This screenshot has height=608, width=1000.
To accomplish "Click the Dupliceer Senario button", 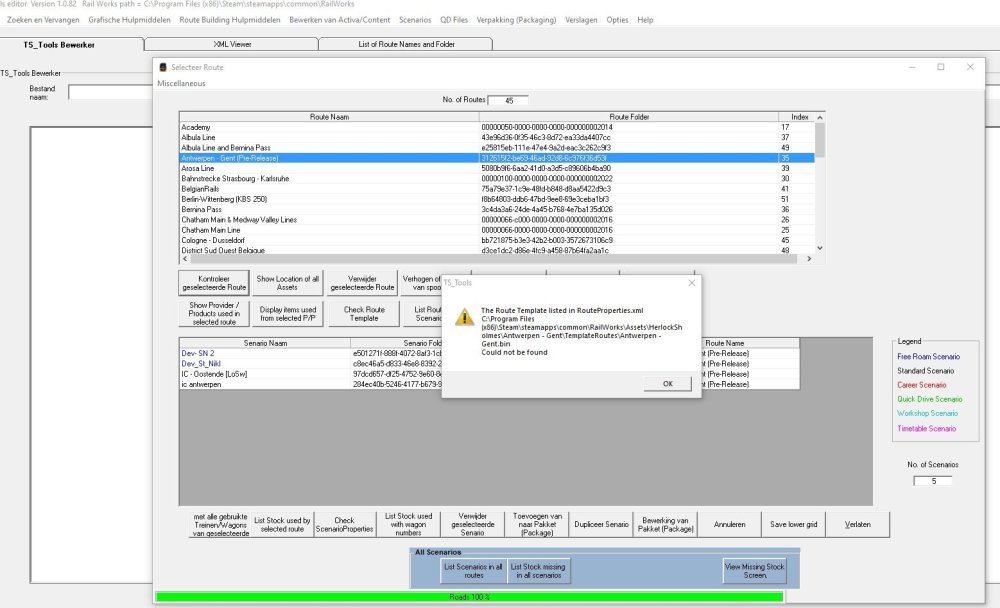I will (601, 524).
